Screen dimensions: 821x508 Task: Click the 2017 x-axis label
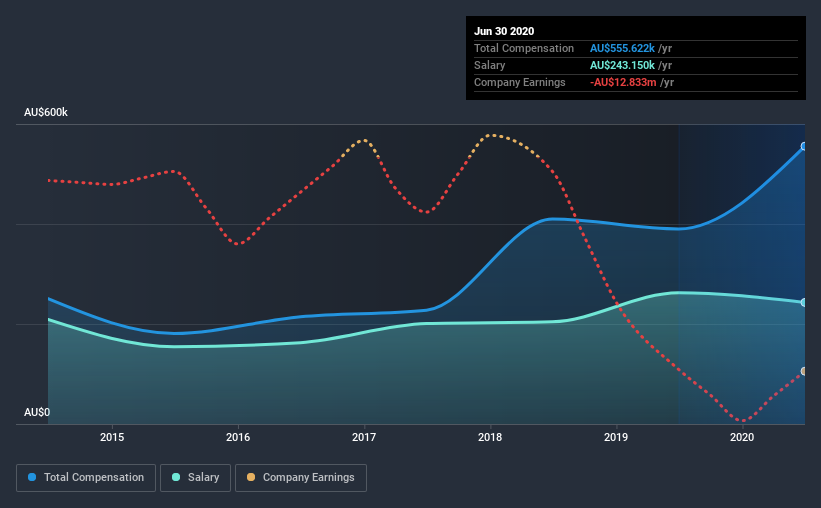pos(364,437)
